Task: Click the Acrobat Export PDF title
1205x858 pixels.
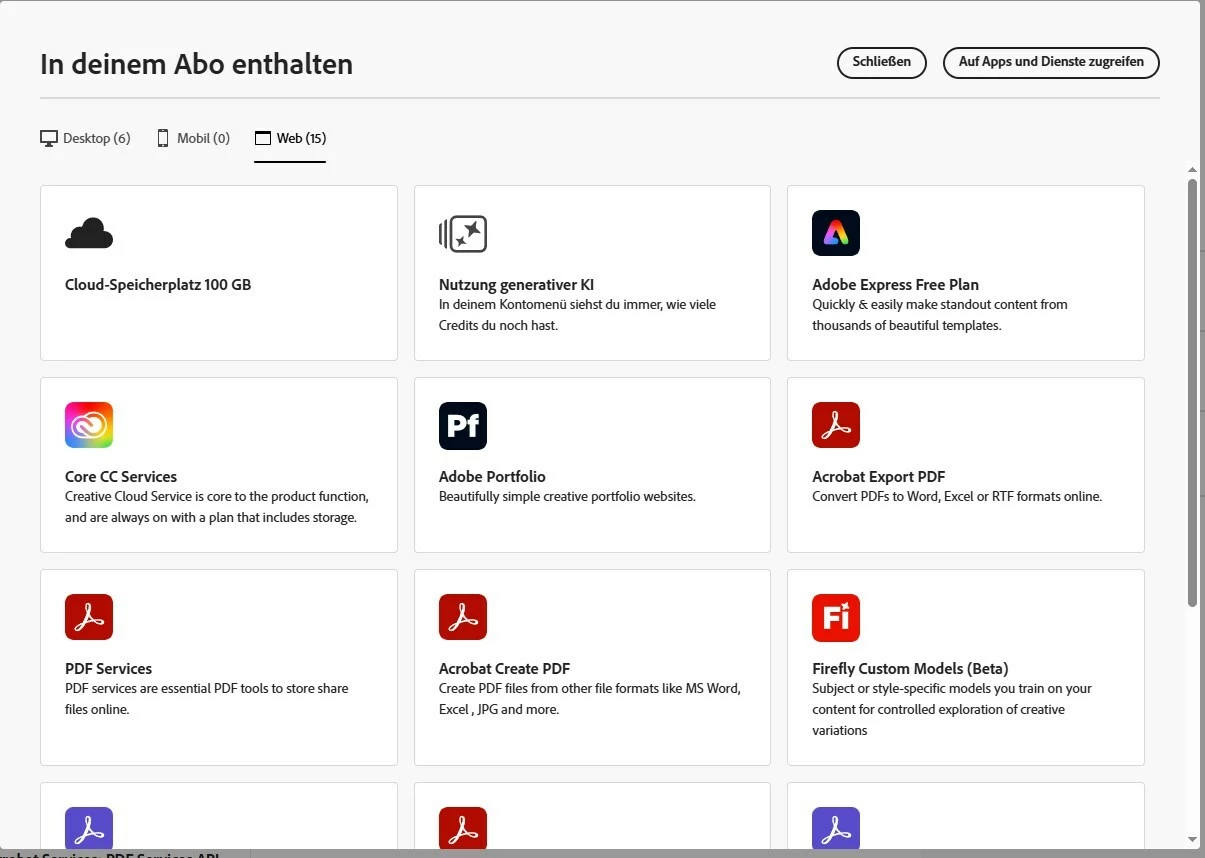Action: 878,477
